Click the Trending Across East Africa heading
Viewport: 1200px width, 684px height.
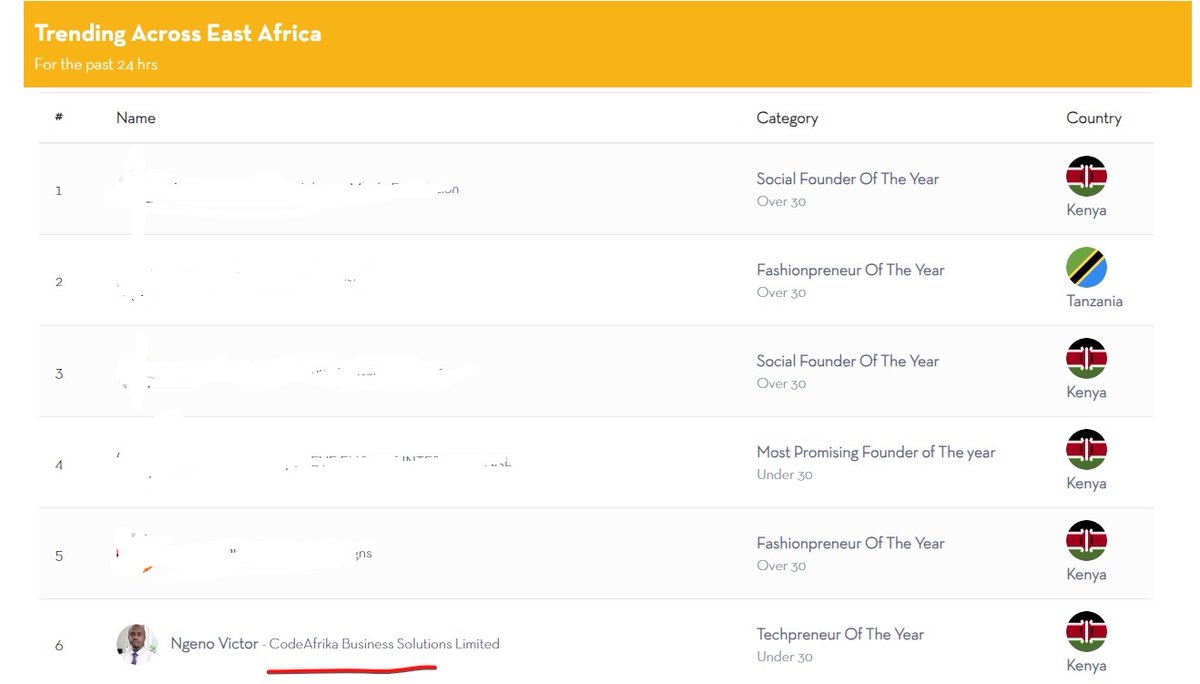(178, 33)
